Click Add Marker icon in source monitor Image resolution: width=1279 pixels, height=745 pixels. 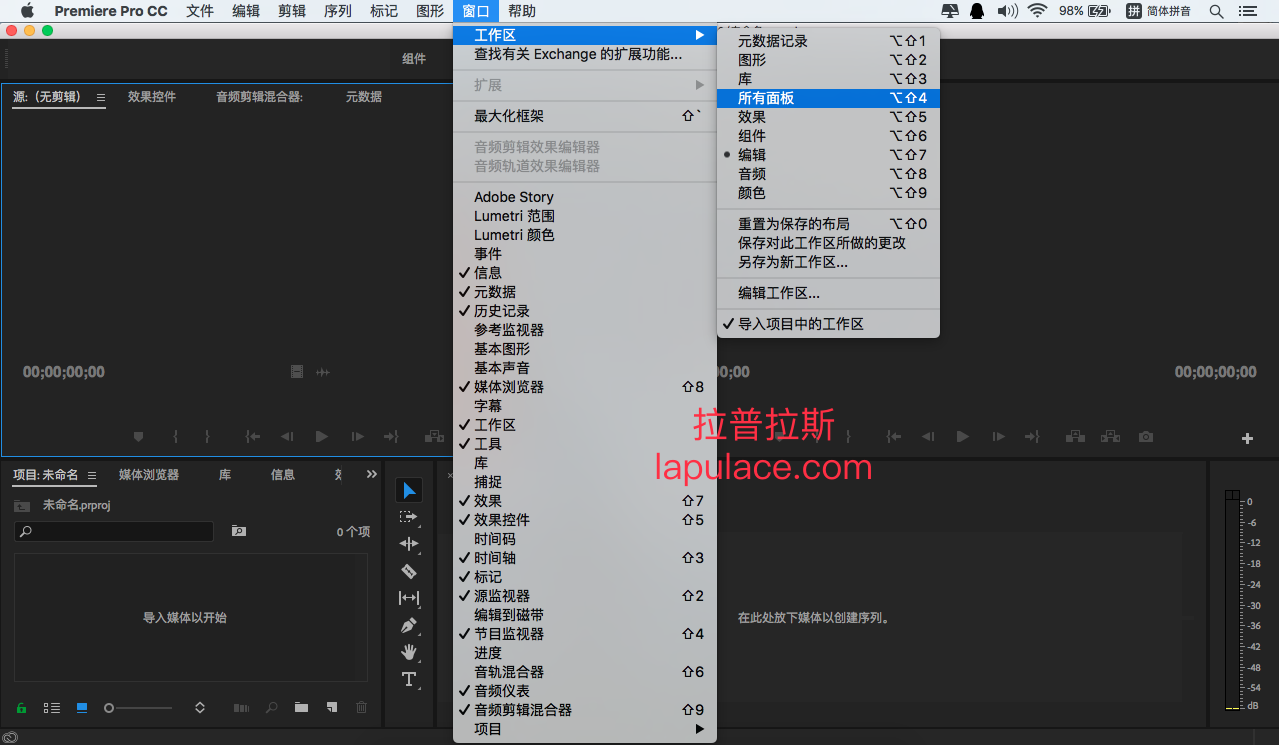(139, 437)
